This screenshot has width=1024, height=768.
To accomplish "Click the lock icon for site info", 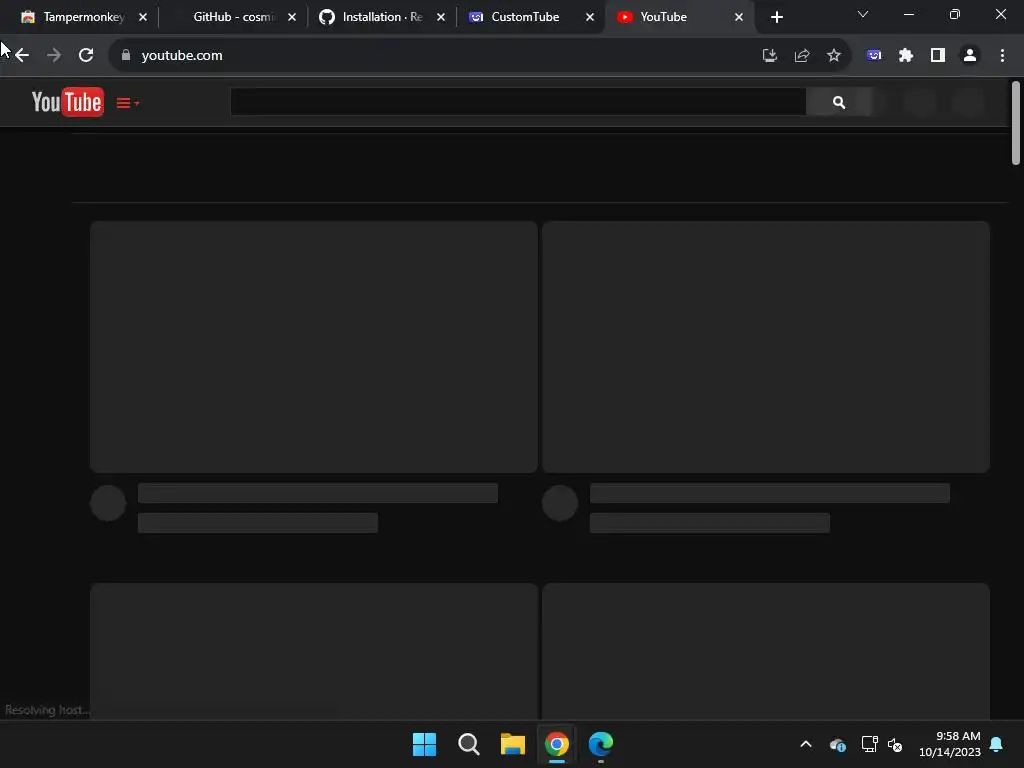I will point(126,56).
